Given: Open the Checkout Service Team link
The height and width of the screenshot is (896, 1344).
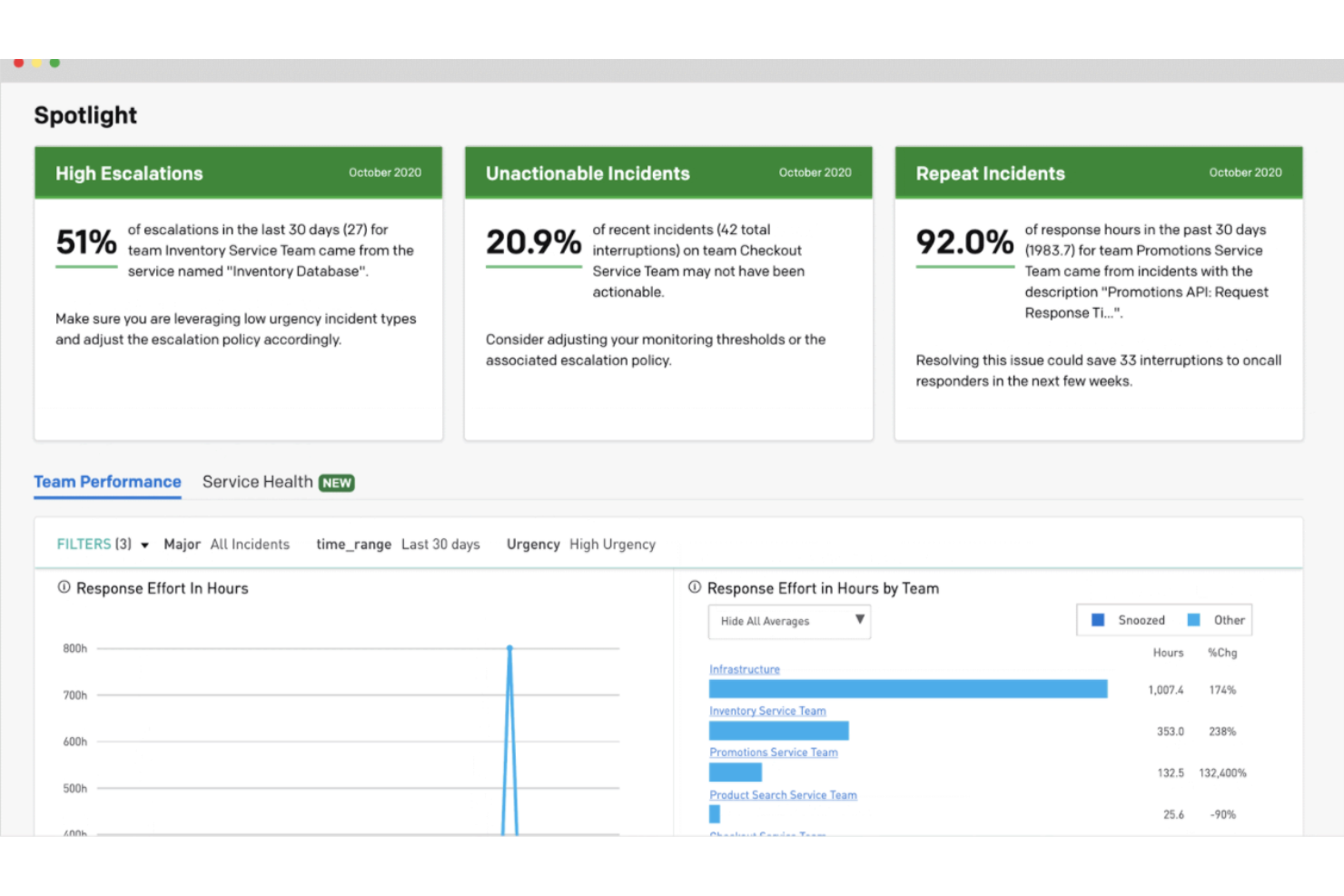Looking at the screenshot, I should (767, 834).
